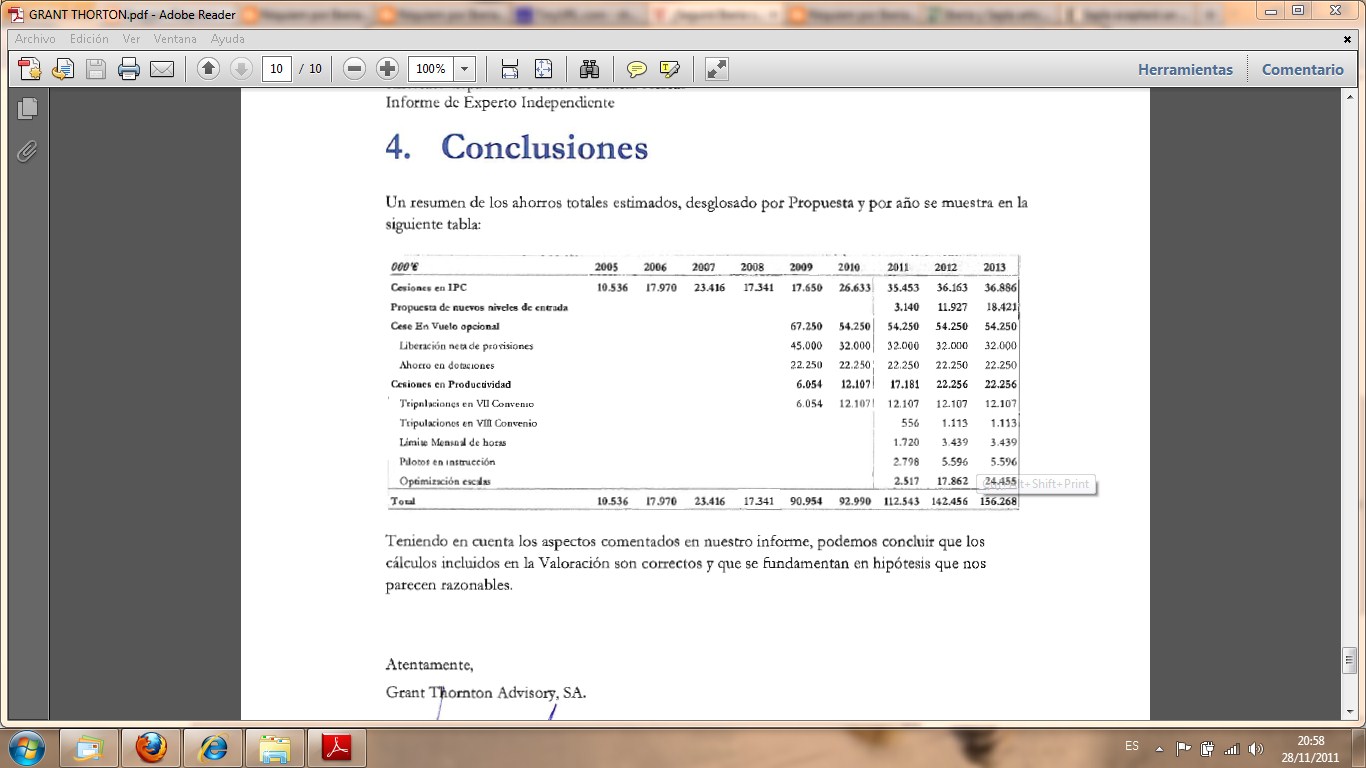
Task: Open the Archivo menu
Action: coord(35,39)
